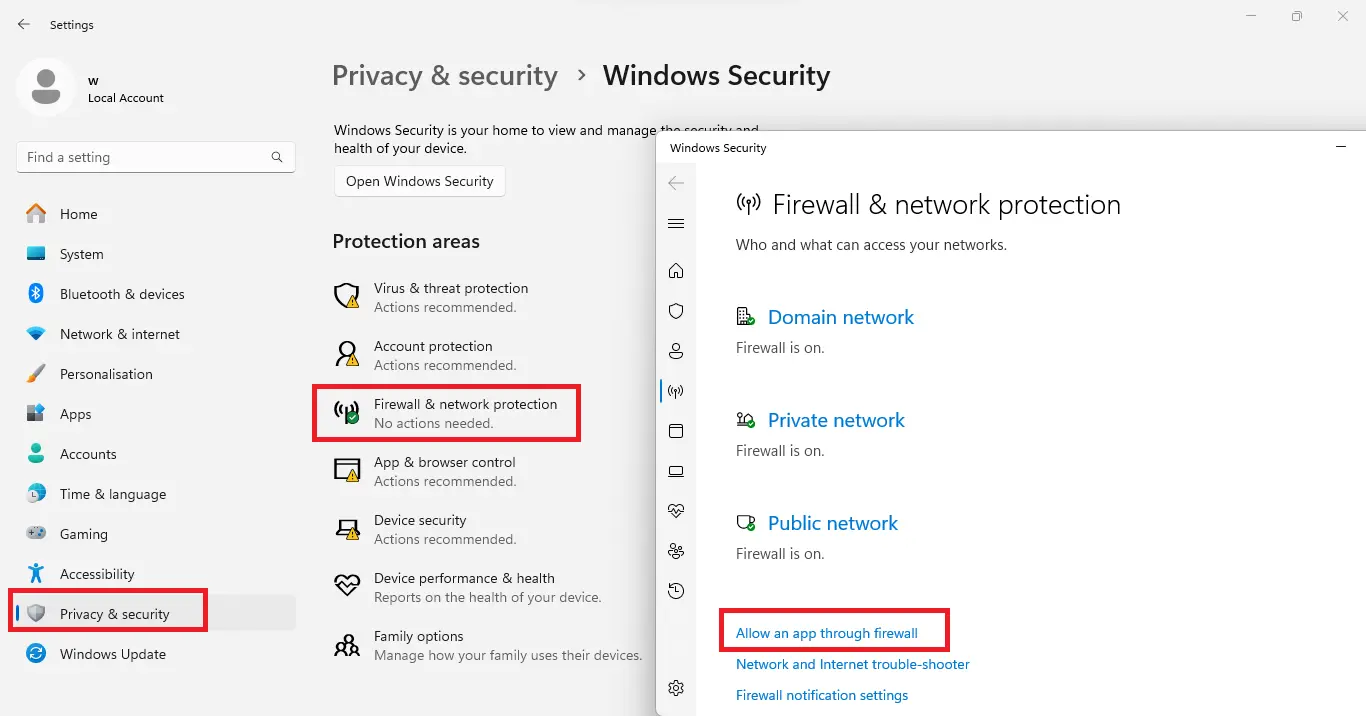Open Device security laptop icon in sidebar
The height and width of the screenshot is (716, 1366).
click(676, 471)
